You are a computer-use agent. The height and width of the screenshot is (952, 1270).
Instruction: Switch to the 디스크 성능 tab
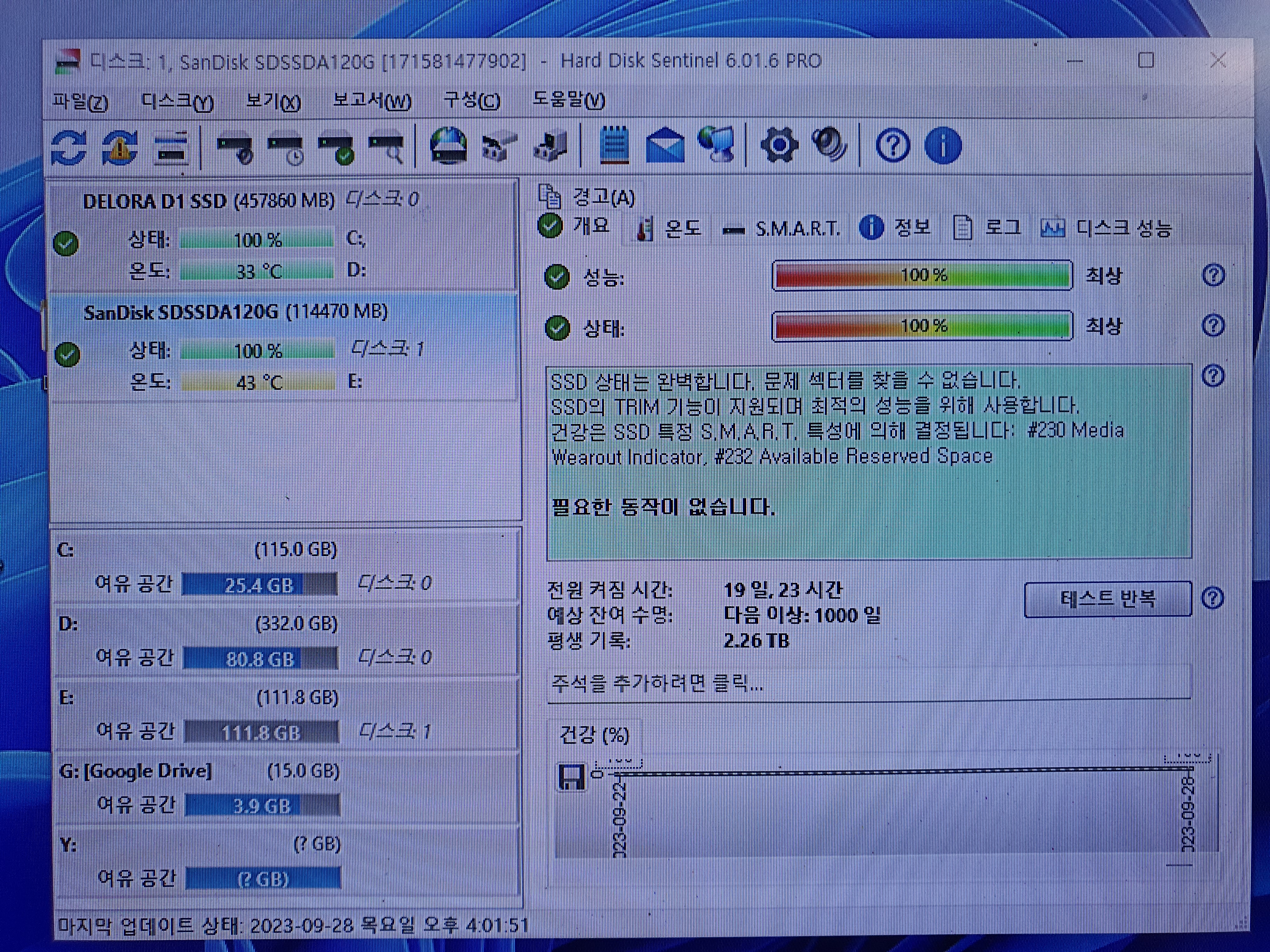(x=1106, y=228)
